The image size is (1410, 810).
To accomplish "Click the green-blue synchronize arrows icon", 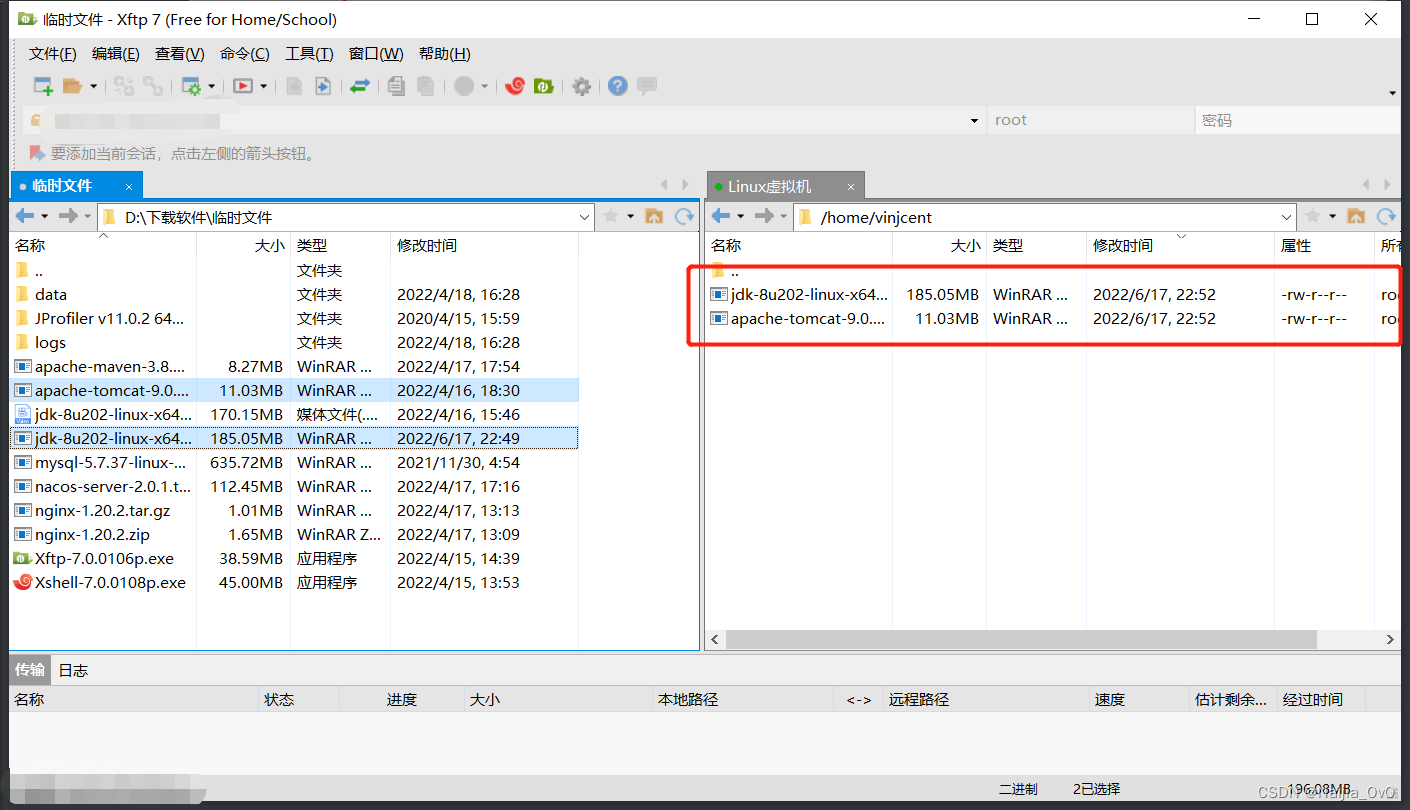I will (360, 86).
